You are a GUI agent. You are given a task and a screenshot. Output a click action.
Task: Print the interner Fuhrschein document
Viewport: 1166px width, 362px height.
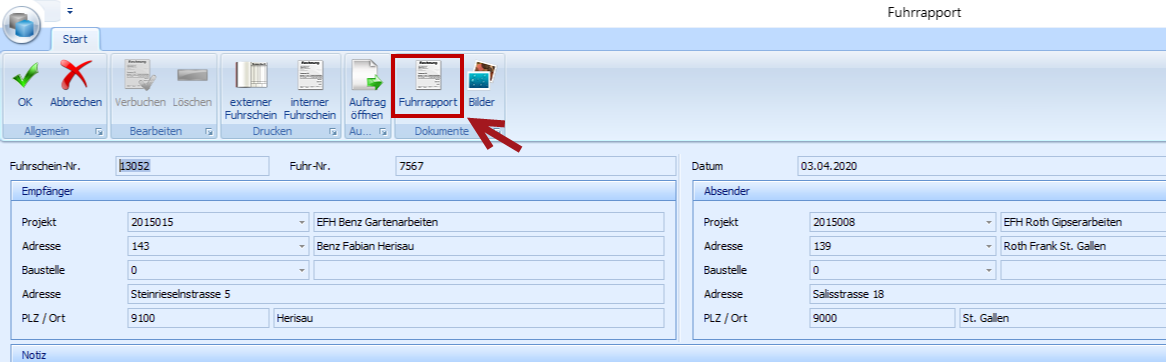pos(310,89)
